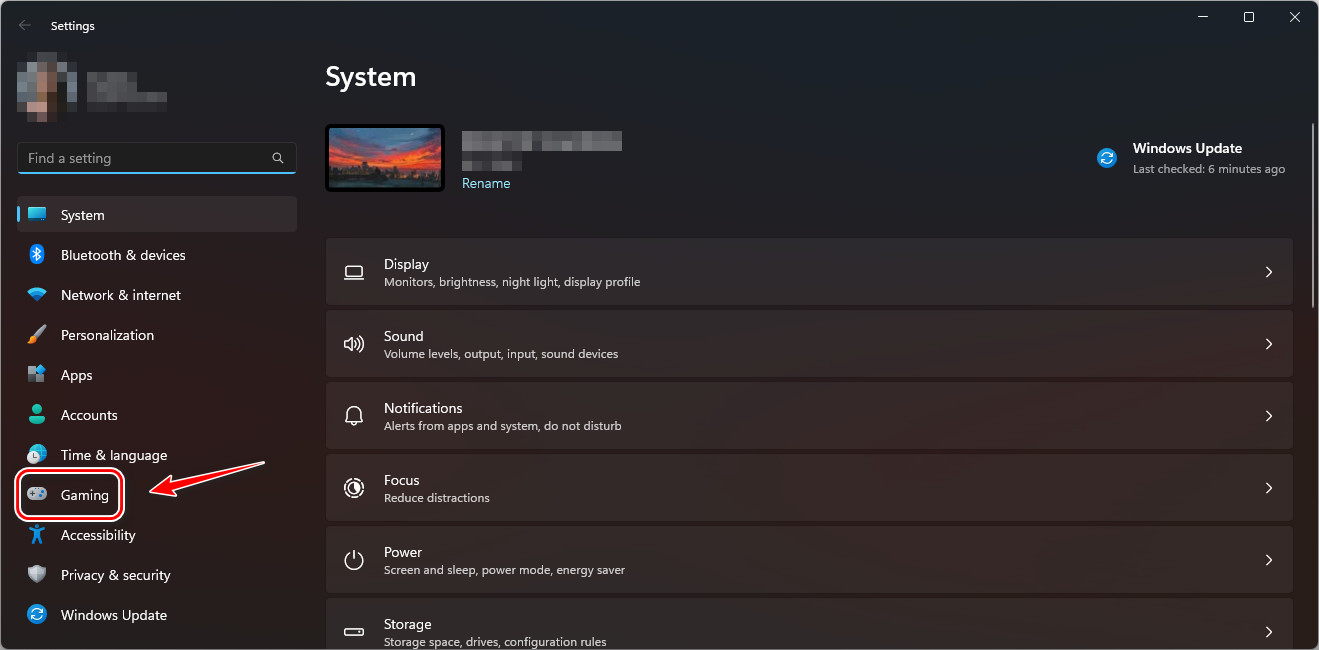Click 'Monitors, brightness, night light, display profile' text
Screen dimensions: 1319x650
(512, 282)
